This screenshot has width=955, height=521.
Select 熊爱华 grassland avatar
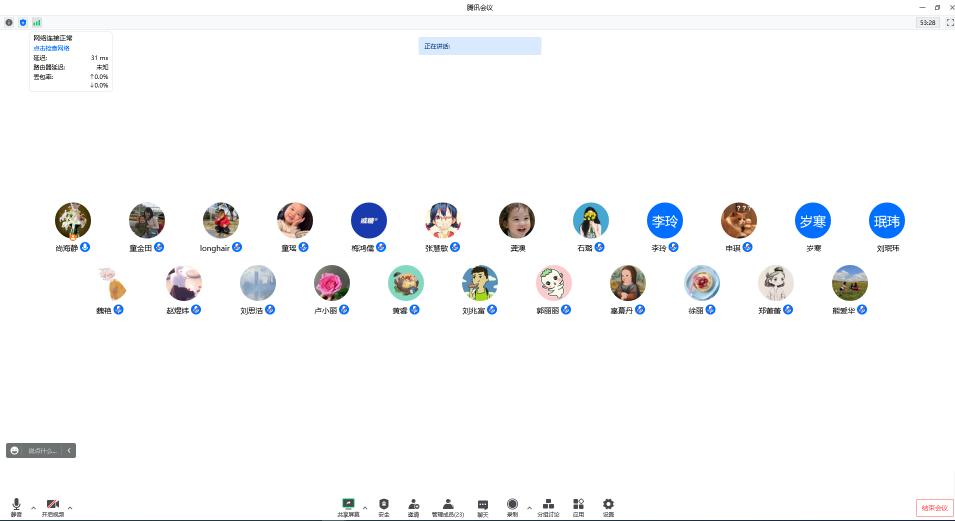click(x=850, y=283)
